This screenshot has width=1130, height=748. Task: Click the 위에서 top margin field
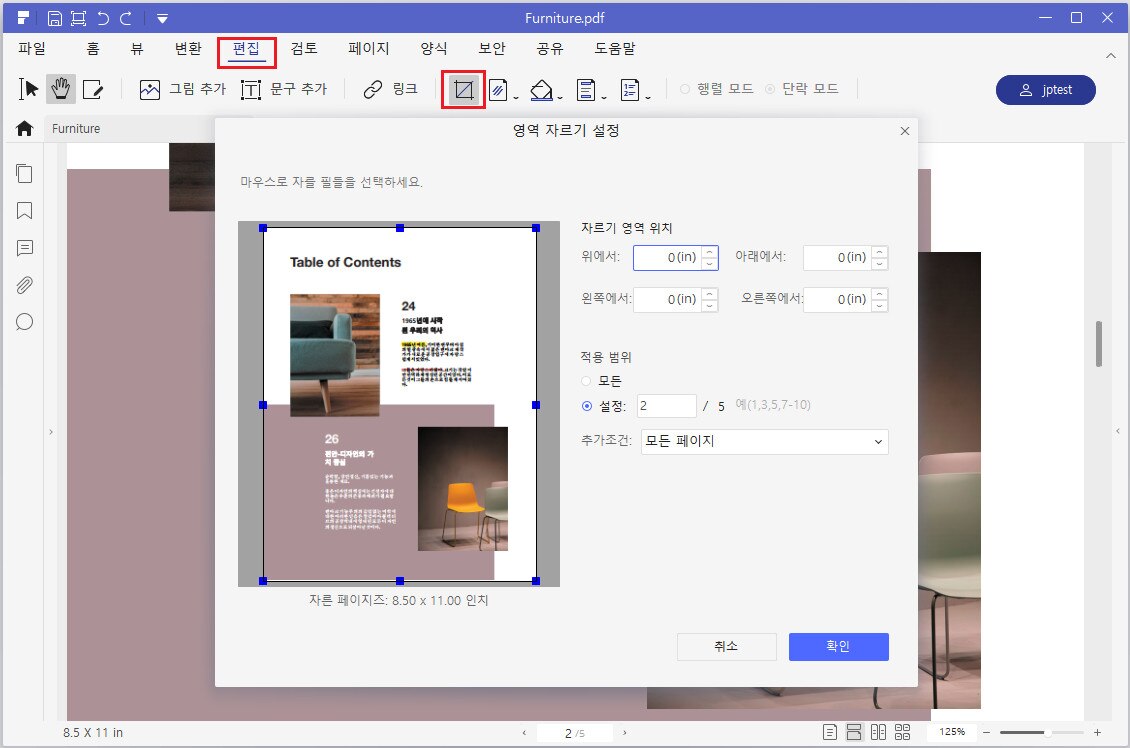point(675,257)
